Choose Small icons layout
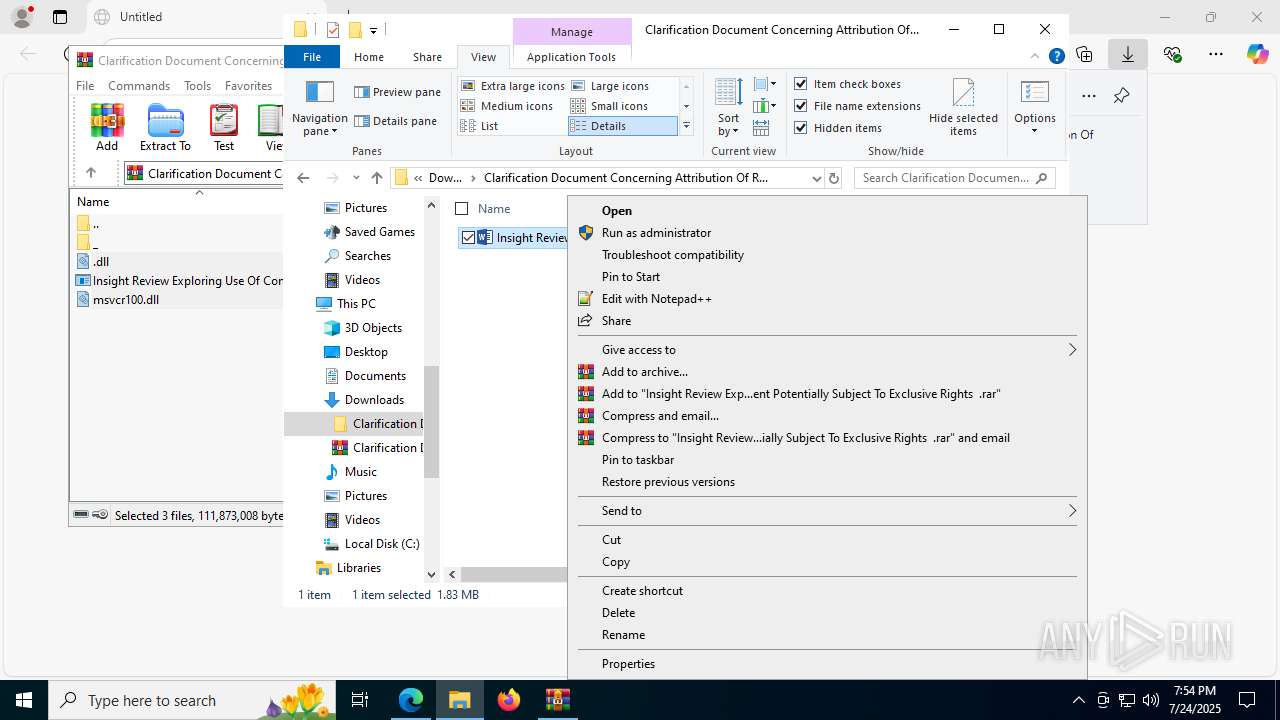Image resolution: width=1280 pixels, height=720 pixels. tap(609, 106)
